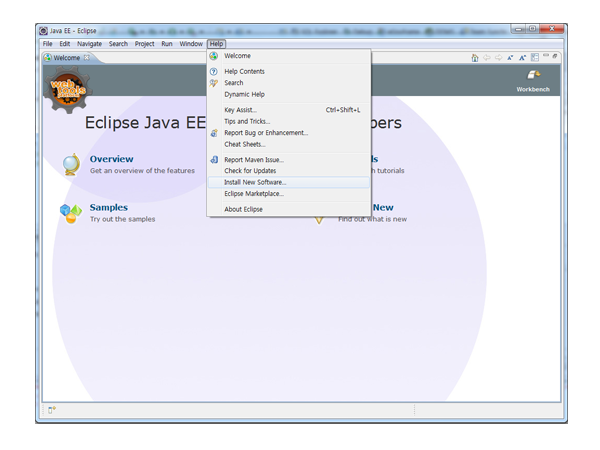The height and width of the screenshot is (450, 600).
Task: Select Check for Updates
Action: click(x=250, y=171)
